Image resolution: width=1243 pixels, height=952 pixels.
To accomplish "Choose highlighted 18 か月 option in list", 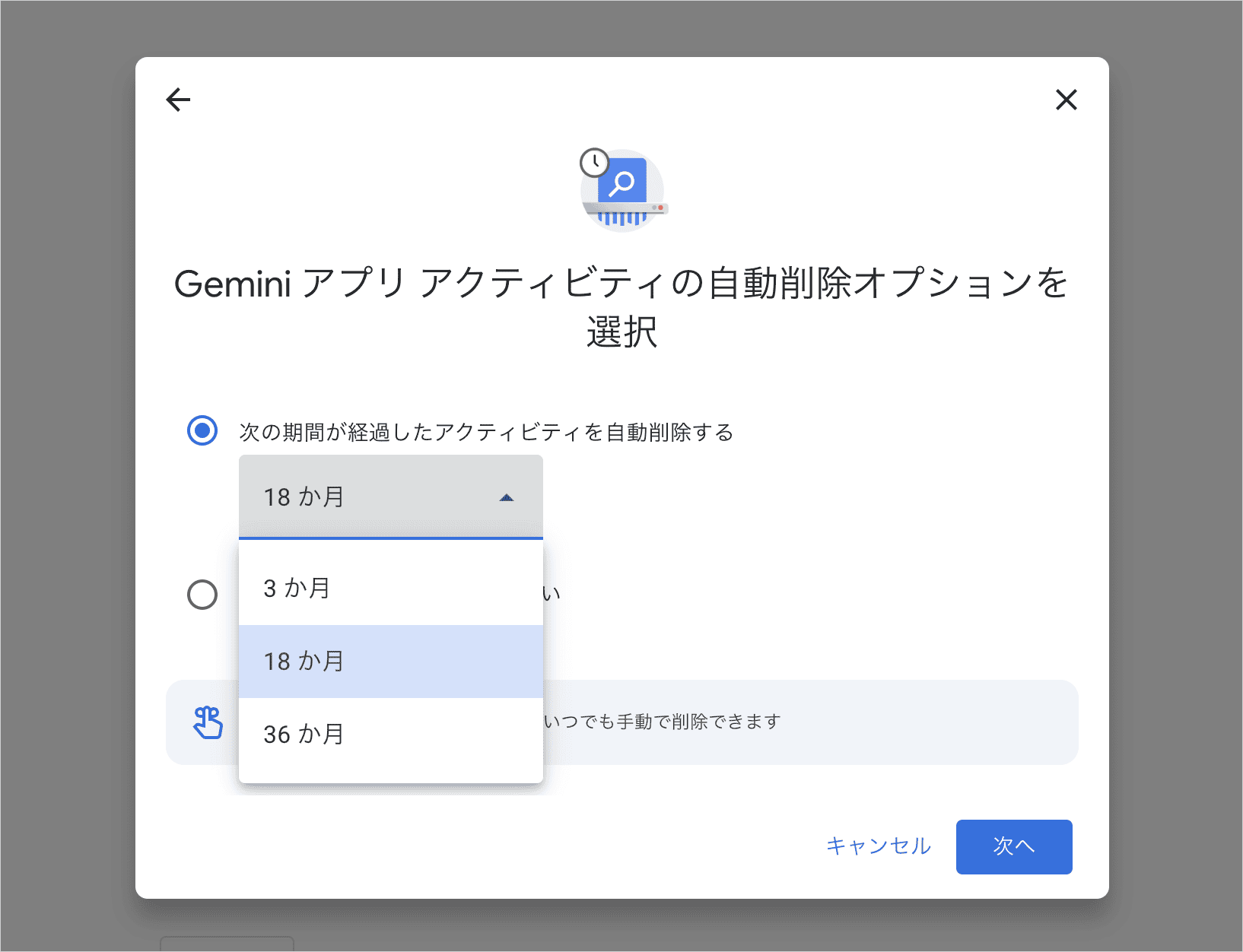I will coord(391,662).
